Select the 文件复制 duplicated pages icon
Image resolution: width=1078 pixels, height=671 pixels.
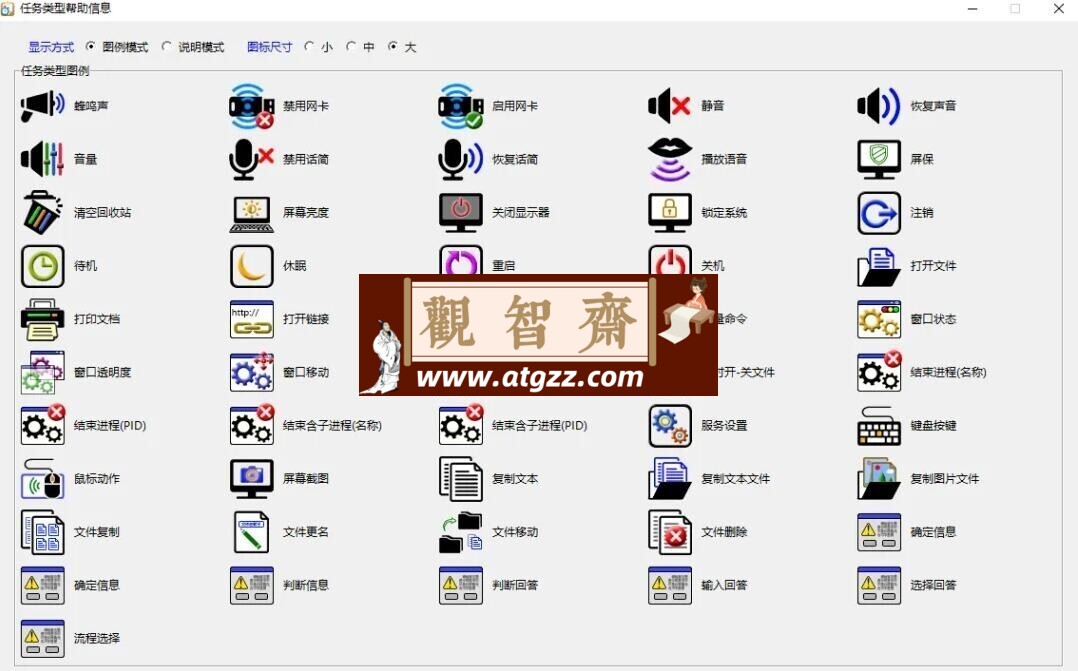click(x=43, y=532)
